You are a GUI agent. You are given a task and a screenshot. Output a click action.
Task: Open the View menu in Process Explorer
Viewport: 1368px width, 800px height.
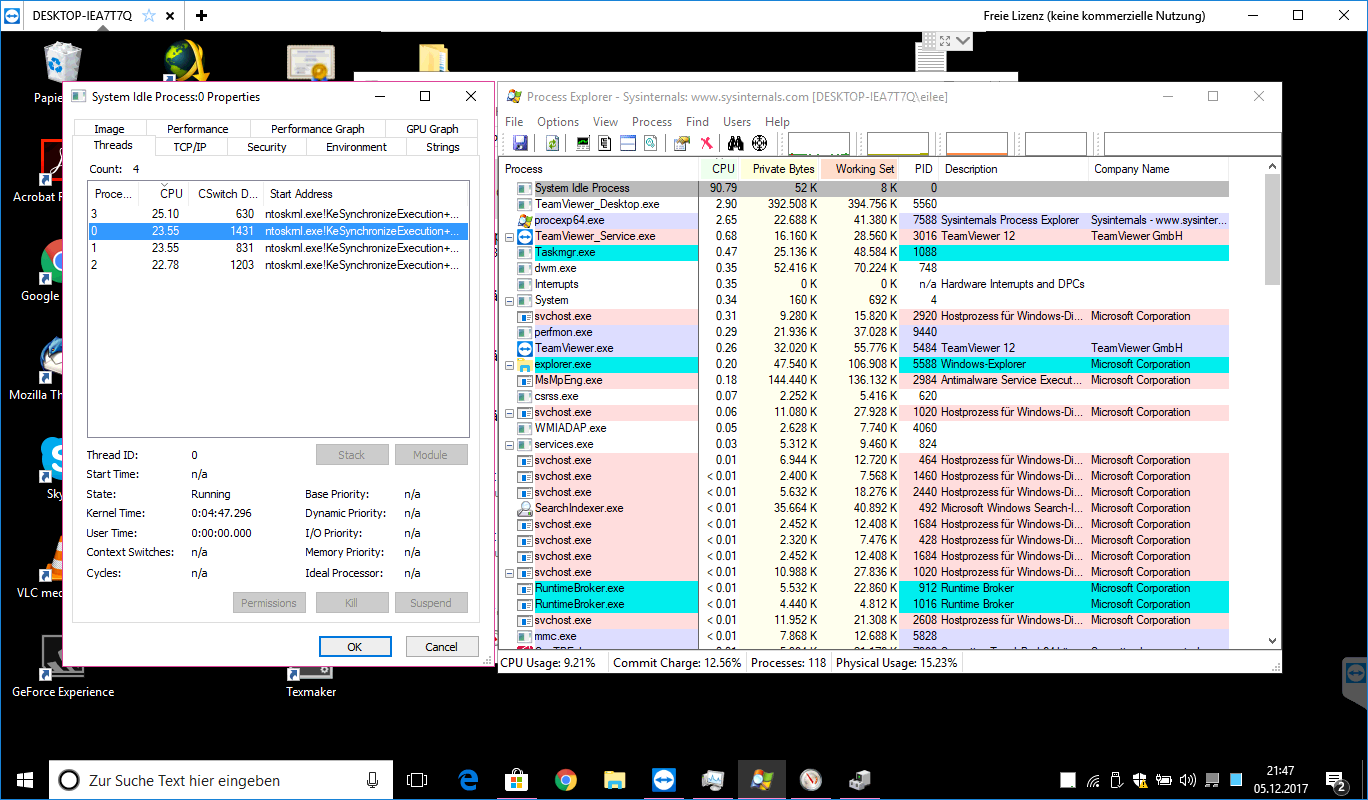click(606, 122)
